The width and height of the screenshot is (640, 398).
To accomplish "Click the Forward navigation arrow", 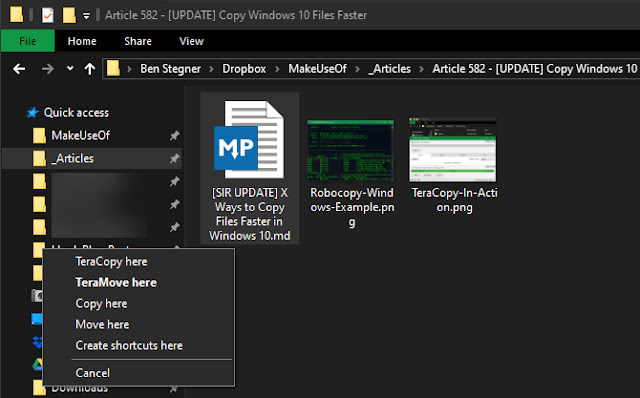I will tap(48, 69).
